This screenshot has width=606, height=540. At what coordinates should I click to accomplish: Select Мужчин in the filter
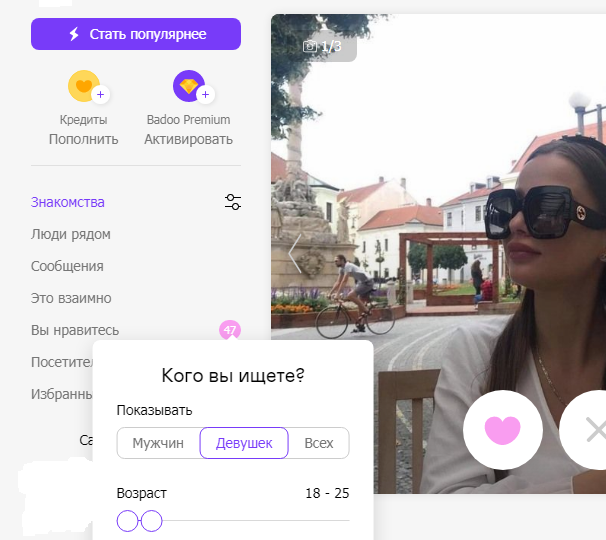click(158, 443)
